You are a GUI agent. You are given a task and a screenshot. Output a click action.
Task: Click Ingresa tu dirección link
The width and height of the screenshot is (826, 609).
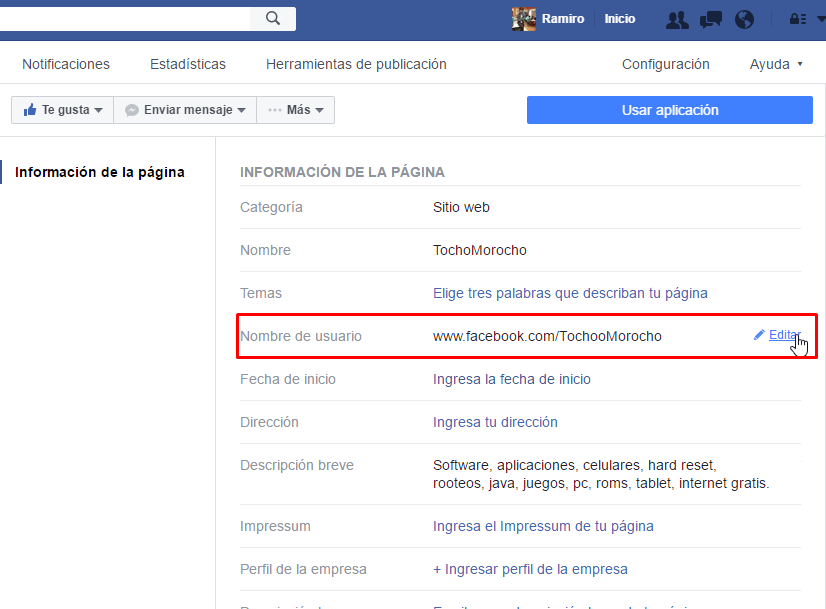pyautogui.click(x=495, y=423)
